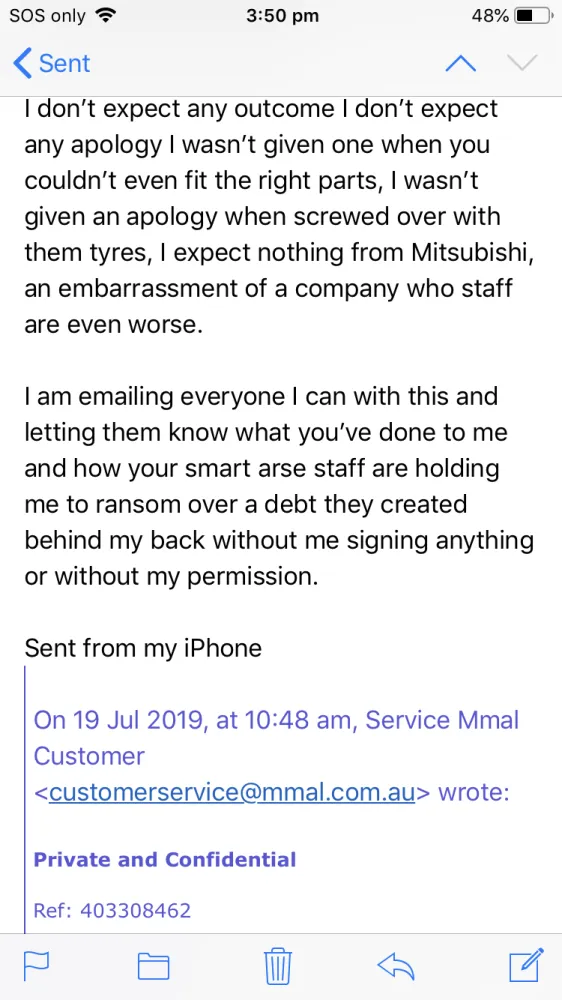Tap the 48% battery percentage label
This screenshot has height=1000, width=562.
click(x=490, y=16)
